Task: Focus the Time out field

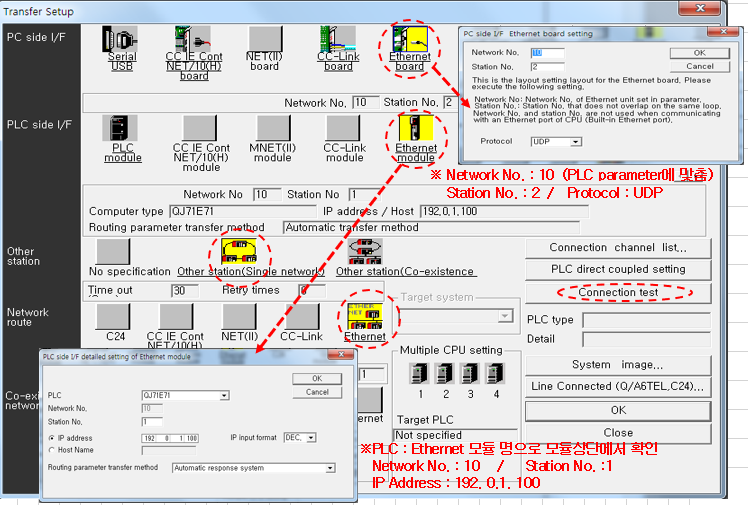Action: (185, 291)
